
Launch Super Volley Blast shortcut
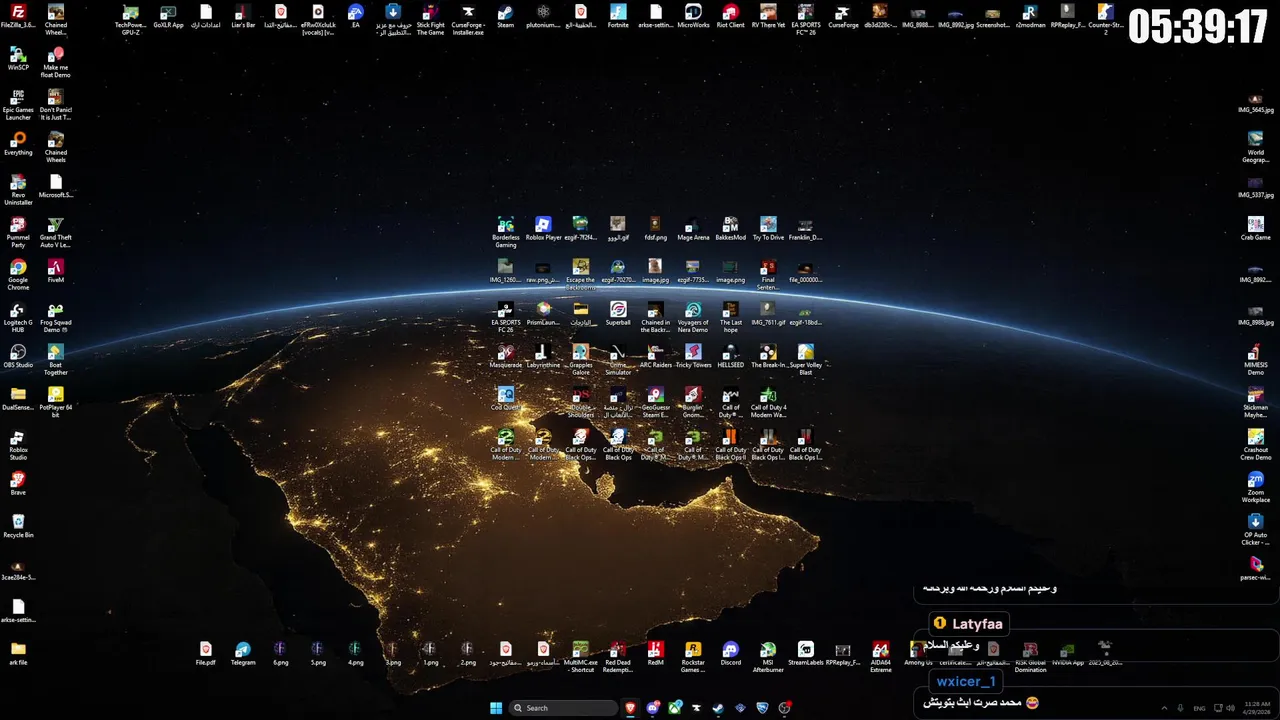806,359
